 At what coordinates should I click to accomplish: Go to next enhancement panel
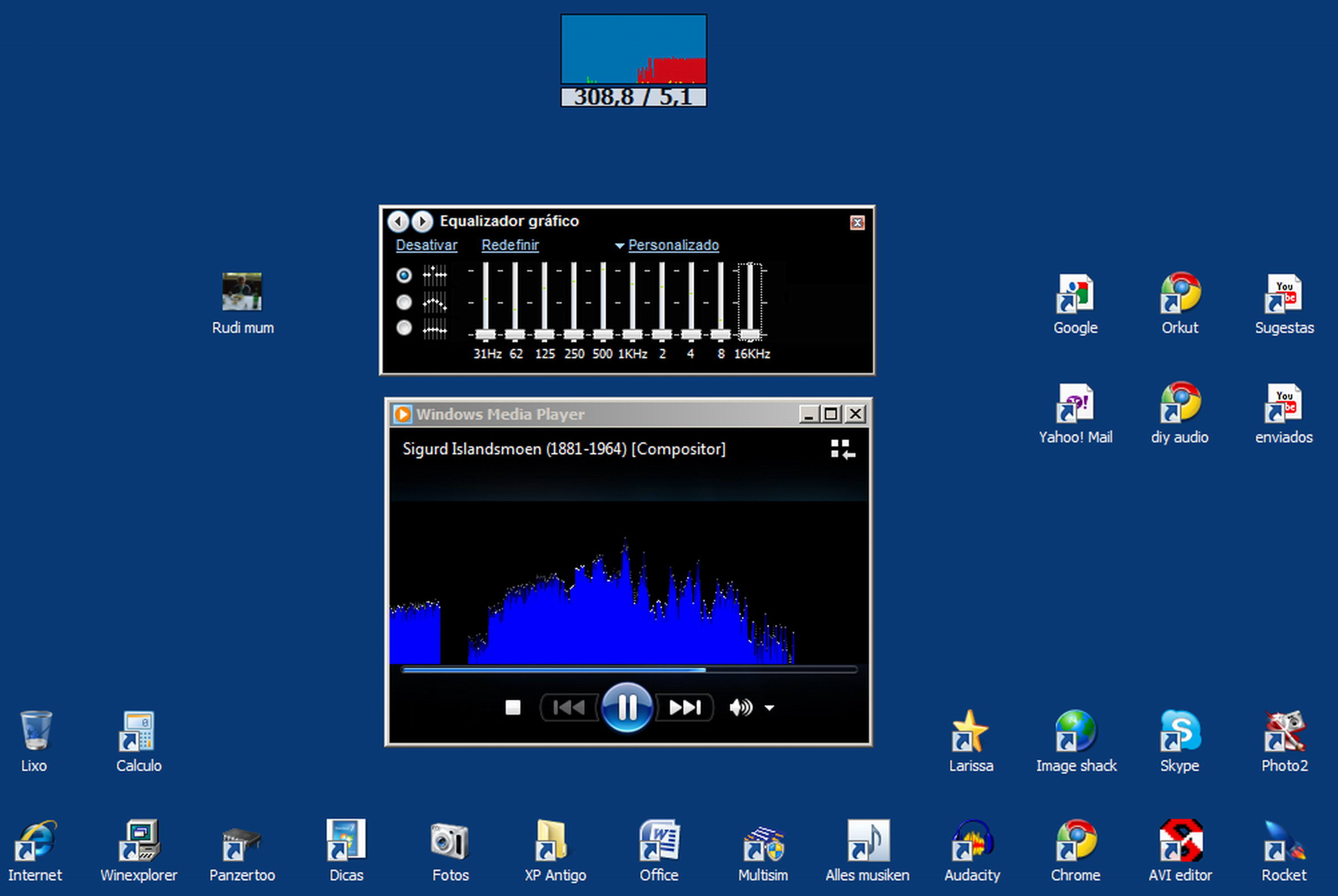click(x=422, y=221)
